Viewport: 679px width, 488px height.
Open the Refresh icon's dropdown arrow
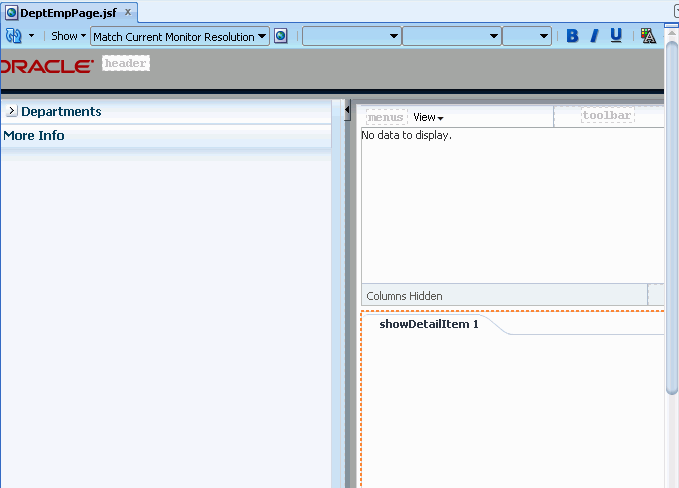(32, 36)
